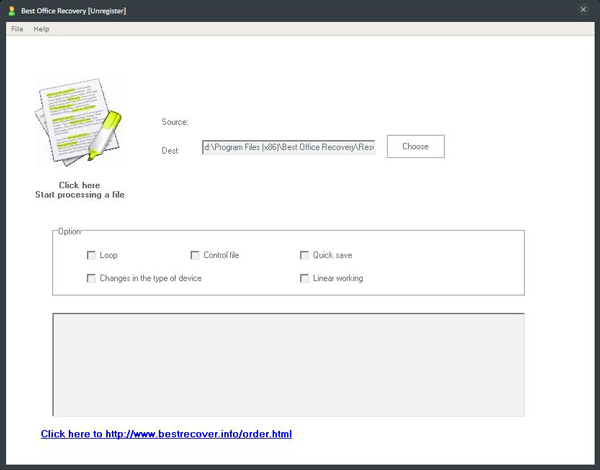
Task: Open the Help menu
Action: pyautogui.click(x=41, y=29)
